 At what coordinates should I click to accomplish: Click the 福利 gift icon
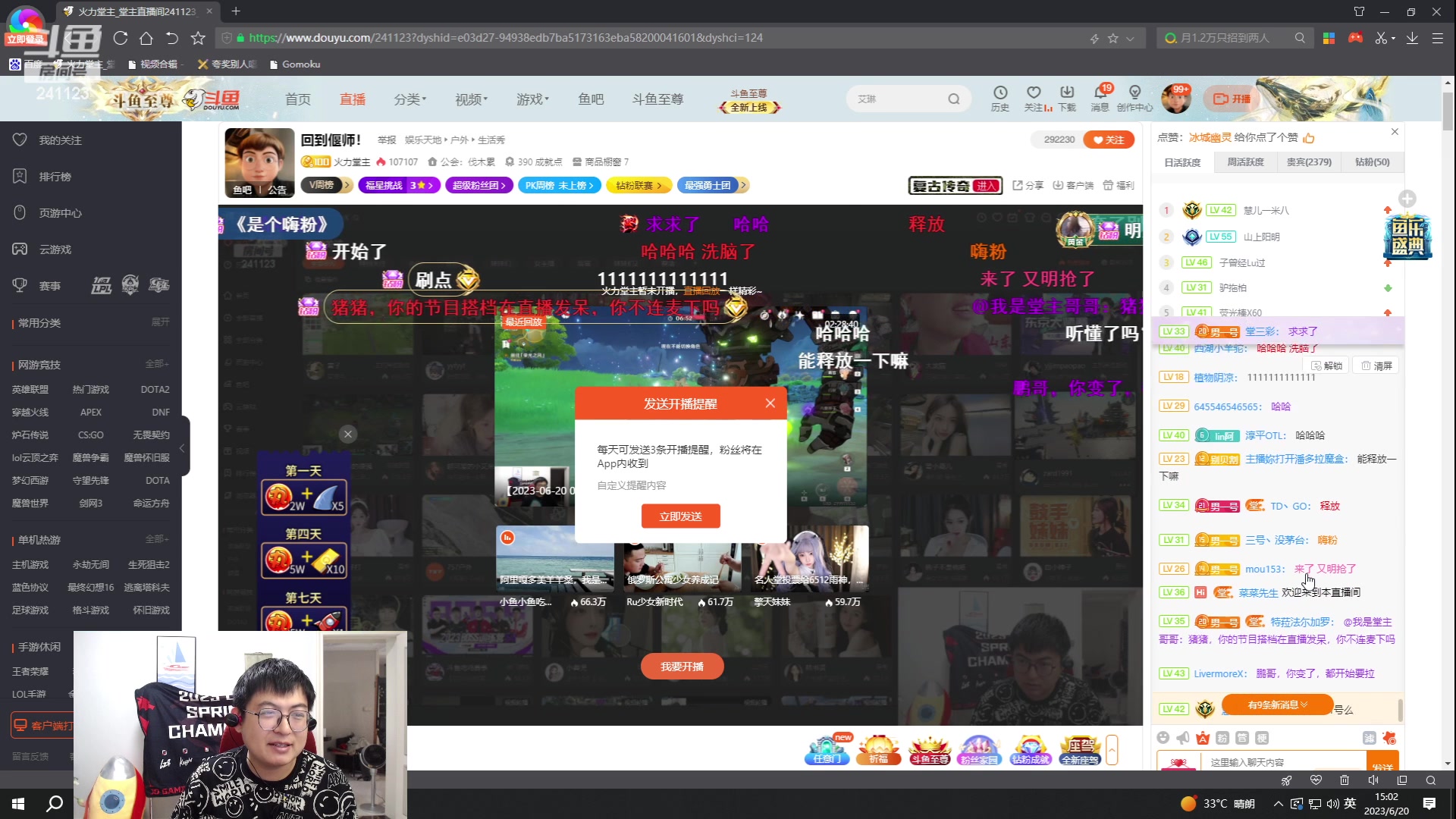click(x=1119, y=186)
